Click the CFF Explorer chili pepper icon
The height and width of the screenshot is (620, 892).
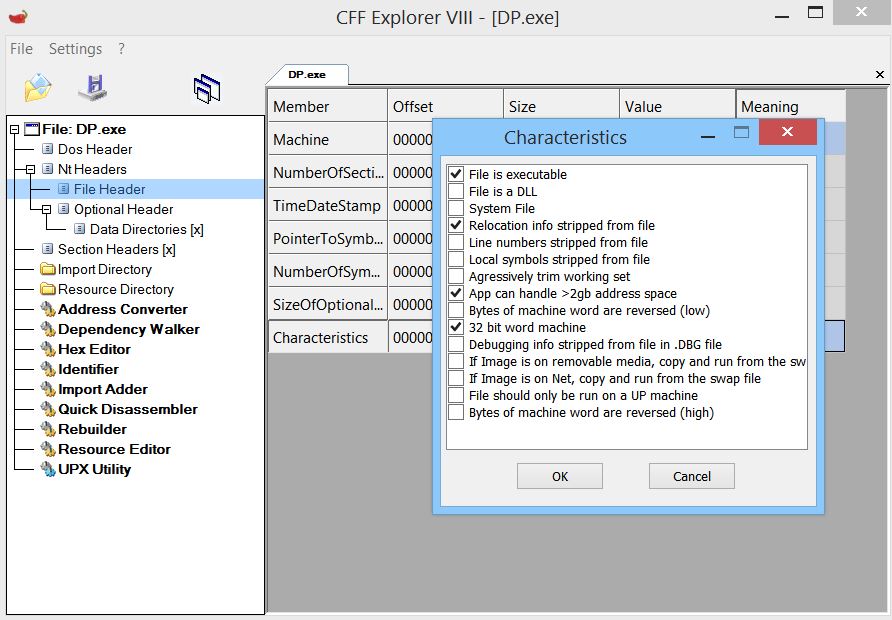pyautogui.click(x=19, y=16)
